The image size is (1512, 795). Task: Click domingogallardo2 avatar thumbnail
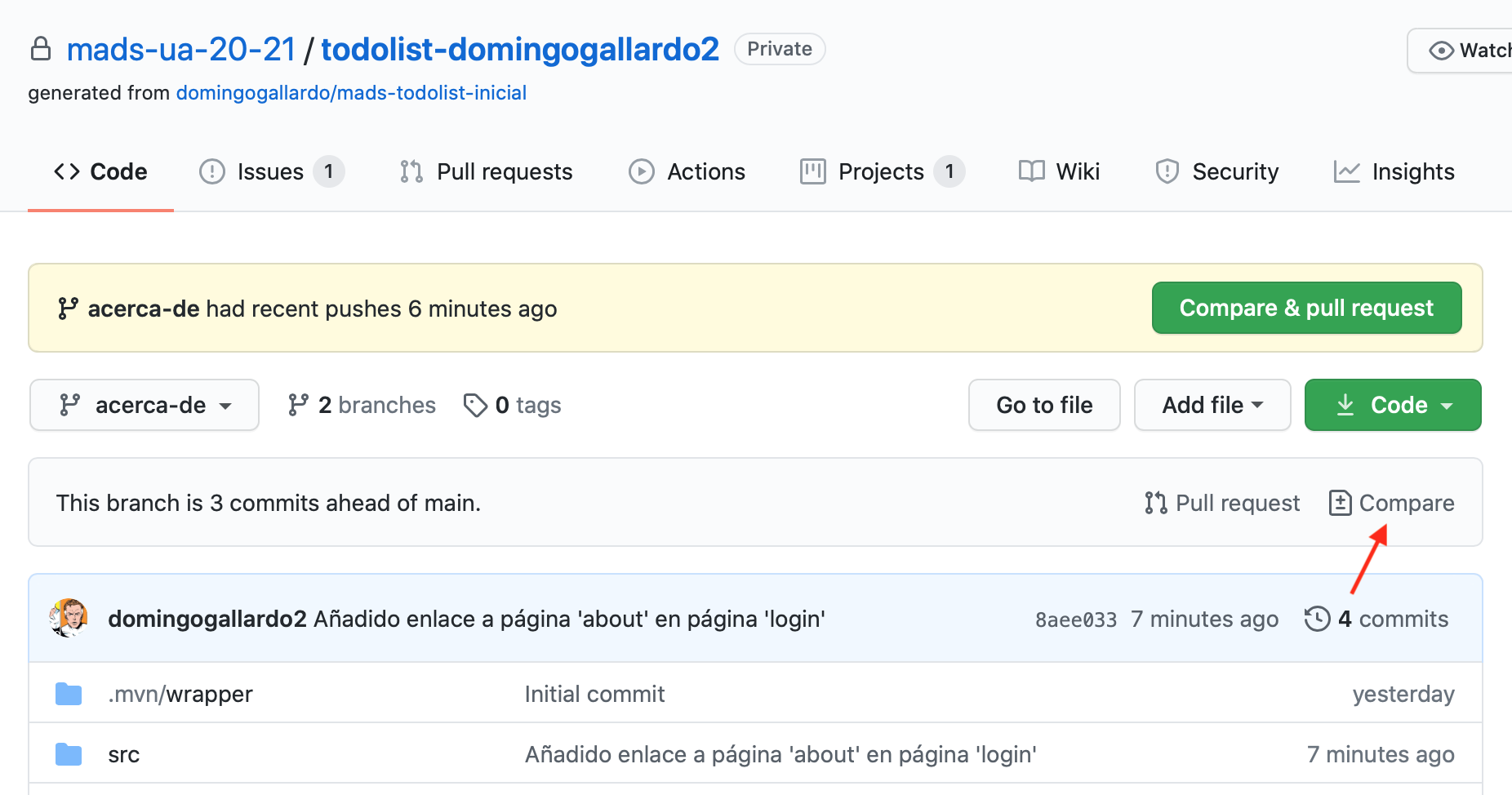tap(69, 618)
